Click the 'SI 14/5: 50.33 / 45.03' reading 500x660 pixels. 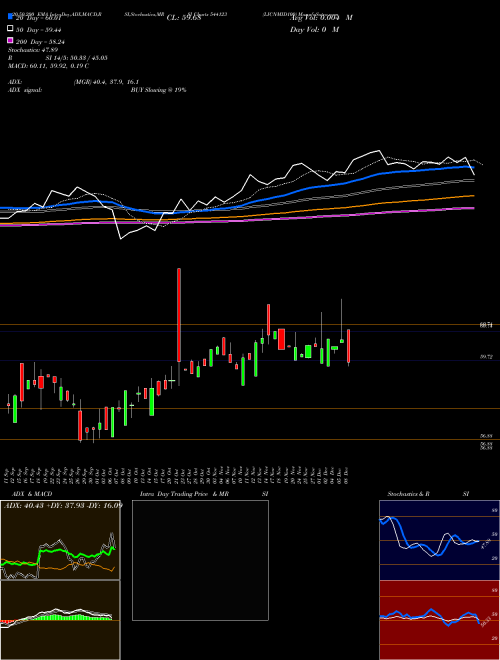pyautogui.click(x=77, y=58)
